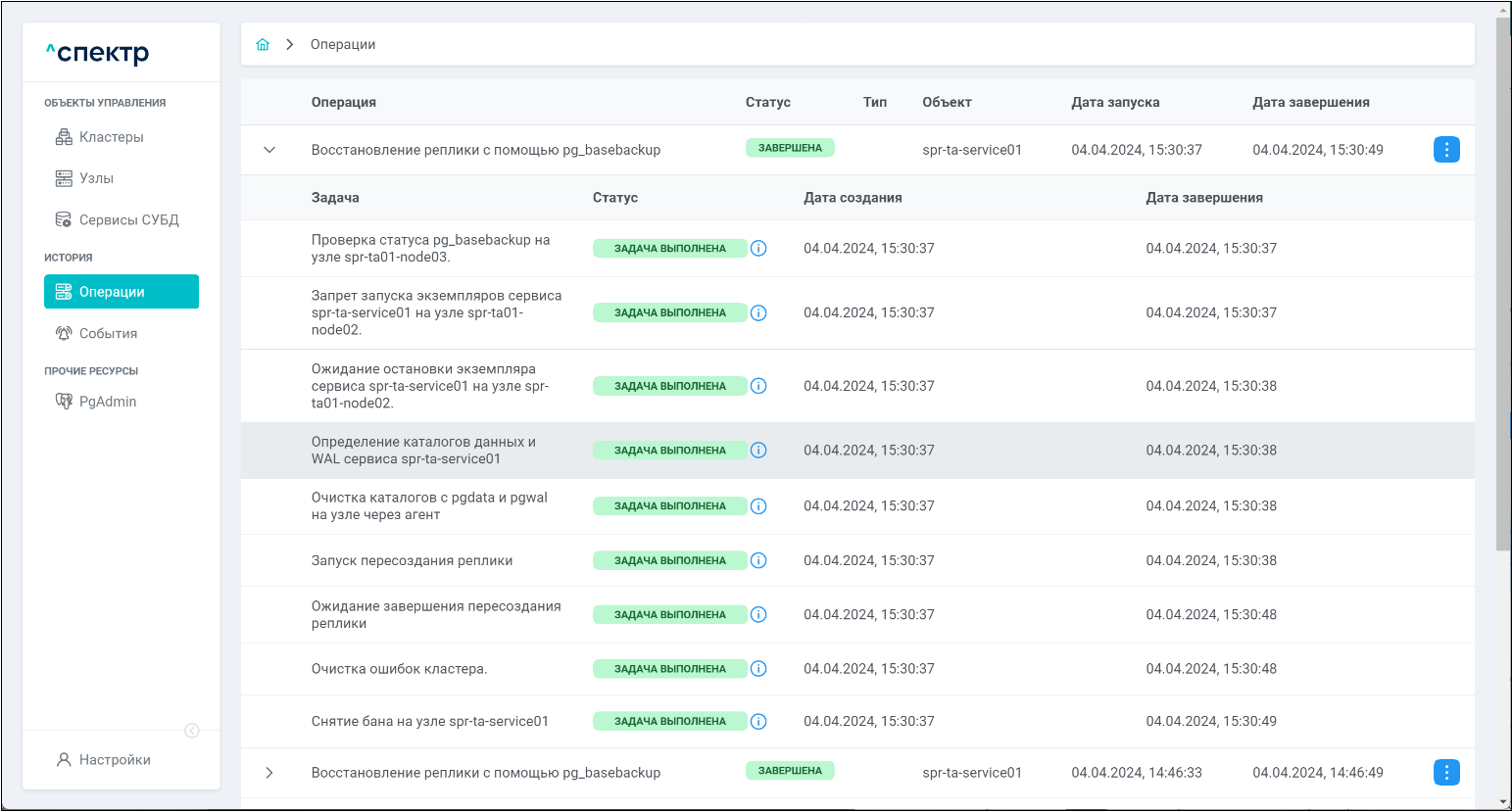The image size is (1512, 812).
Task: Open Настройки at sidebar bottom
Action: click(x=115, y=760)
